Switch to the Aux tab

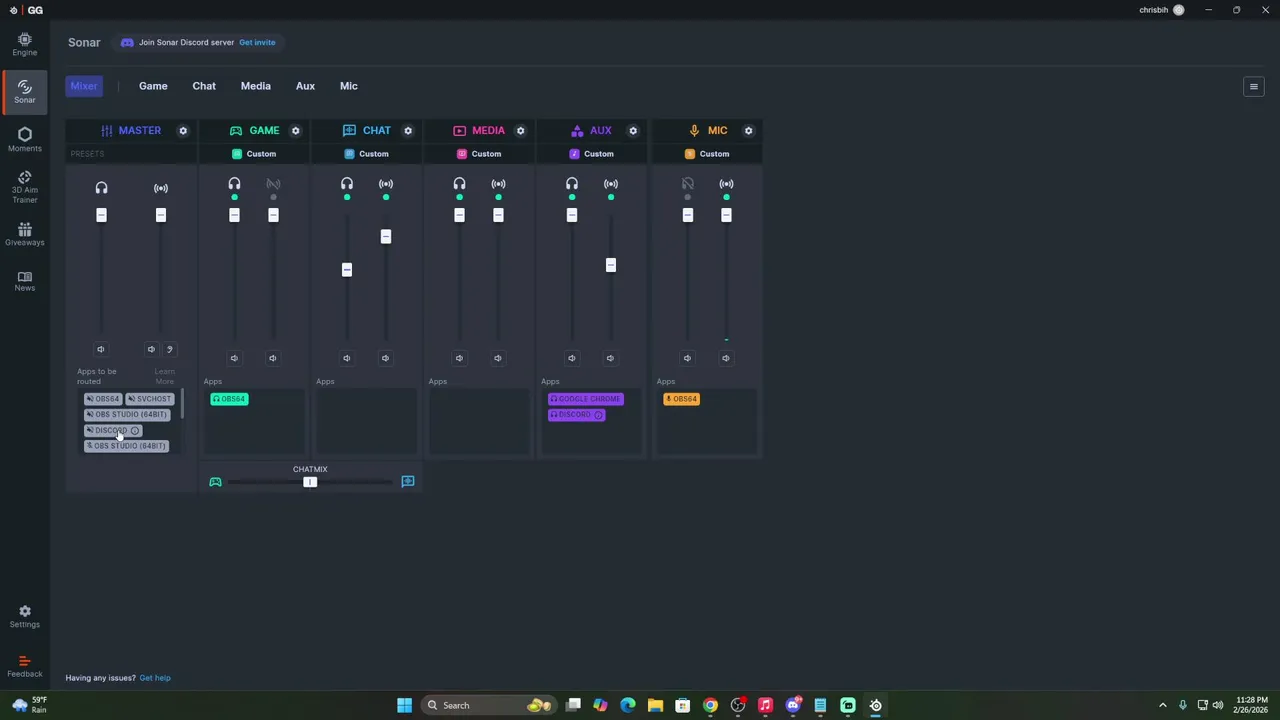pos(305,86)
